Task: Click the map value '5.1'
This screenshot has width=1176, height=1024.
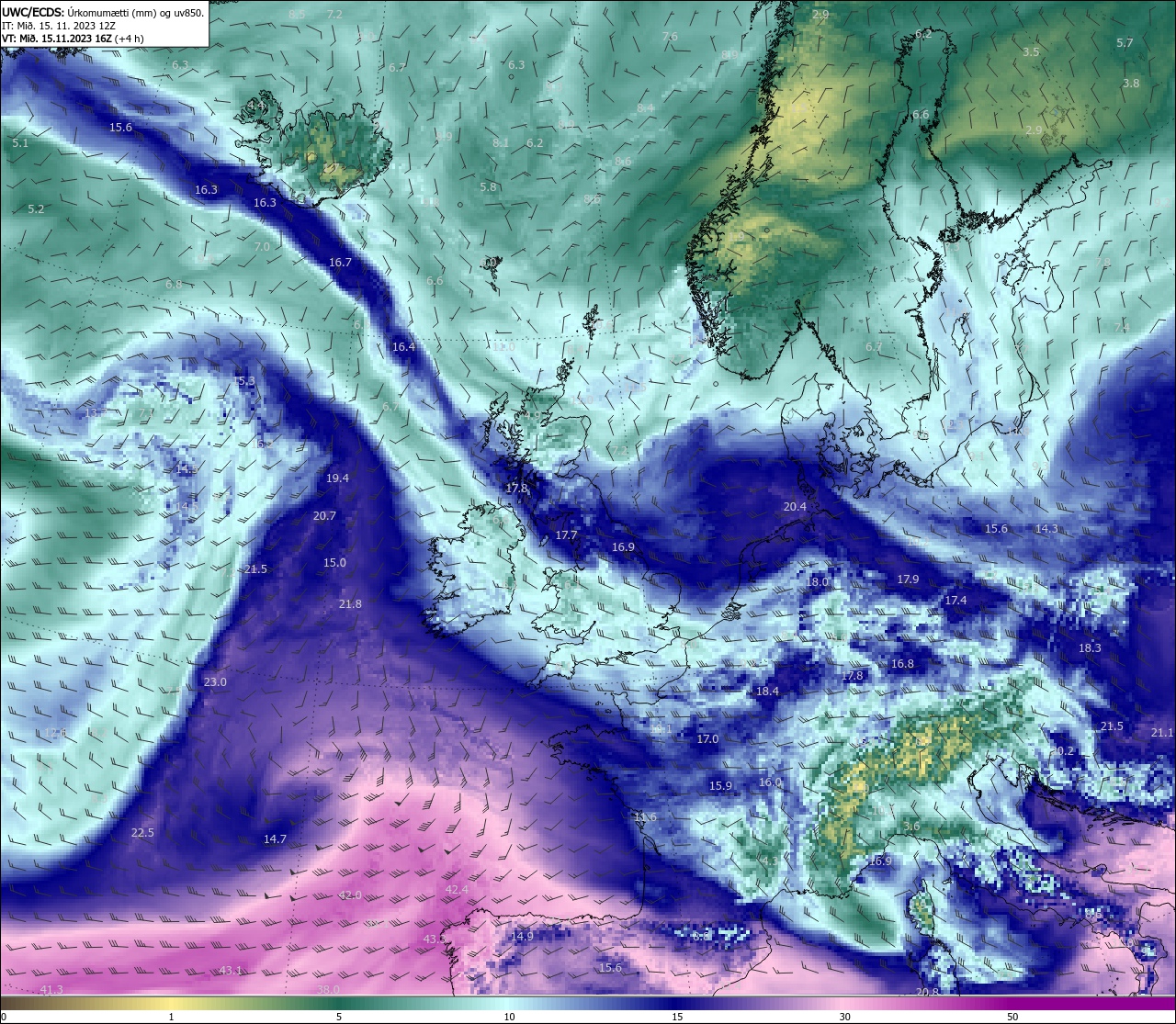Action: (20, 143)
